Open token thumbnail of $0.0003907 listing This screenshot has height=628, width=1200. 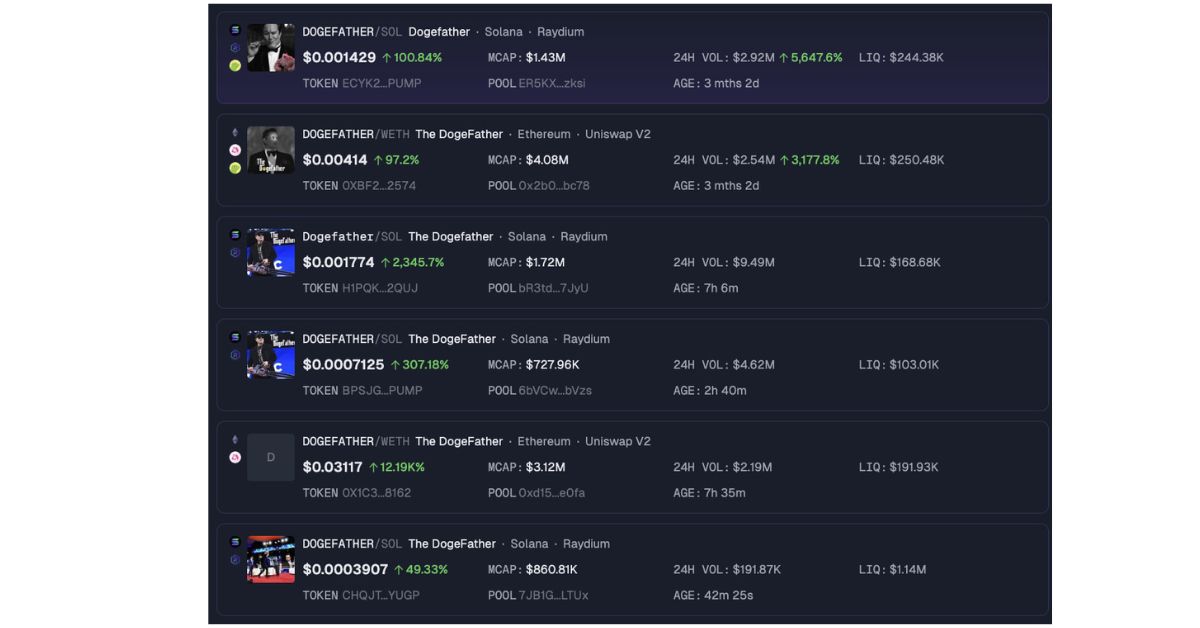pyautogui.click(x=271, y=560)
